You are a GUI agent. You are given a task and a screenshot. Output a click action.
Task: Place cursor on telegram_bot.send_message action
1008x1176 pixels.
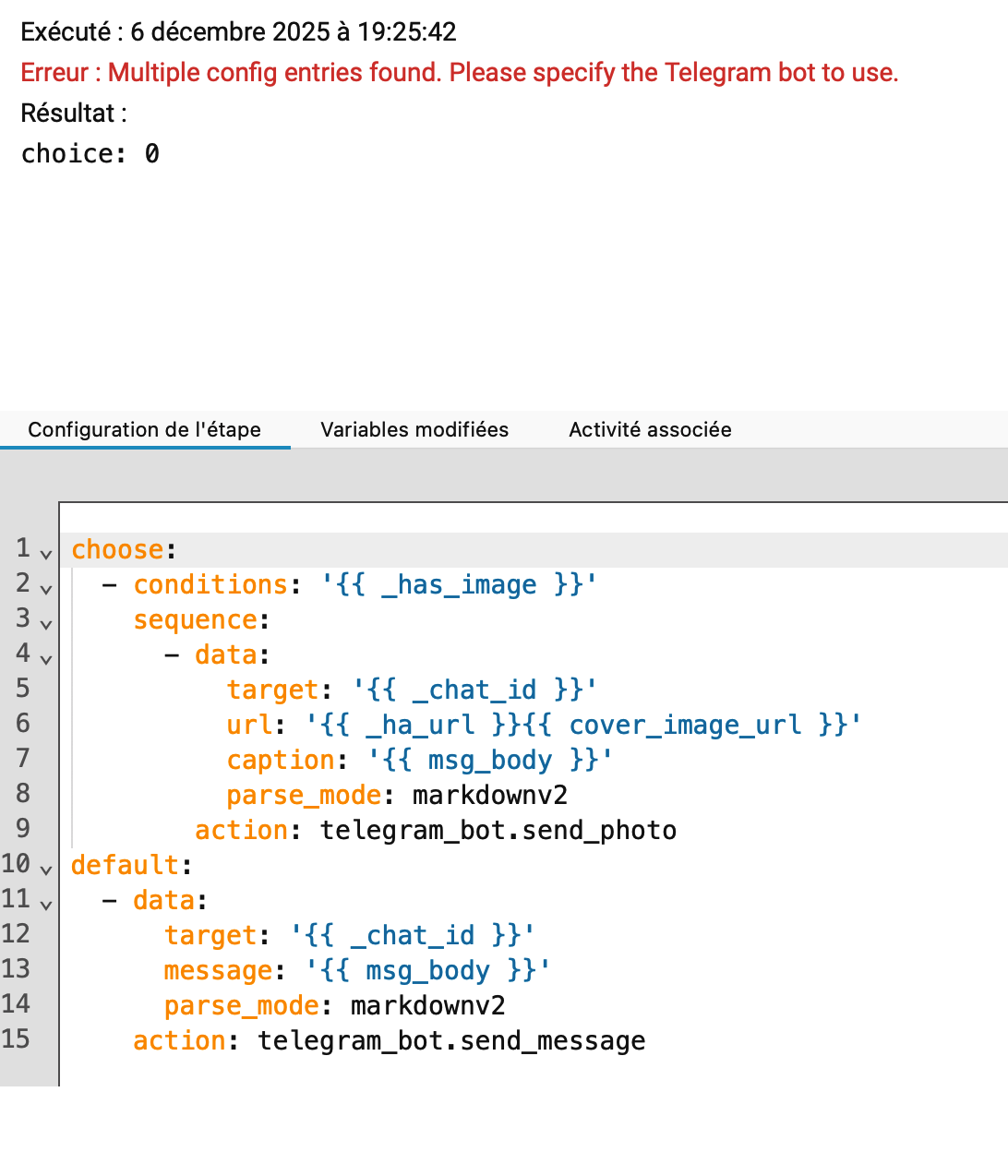coord(450,1040)
